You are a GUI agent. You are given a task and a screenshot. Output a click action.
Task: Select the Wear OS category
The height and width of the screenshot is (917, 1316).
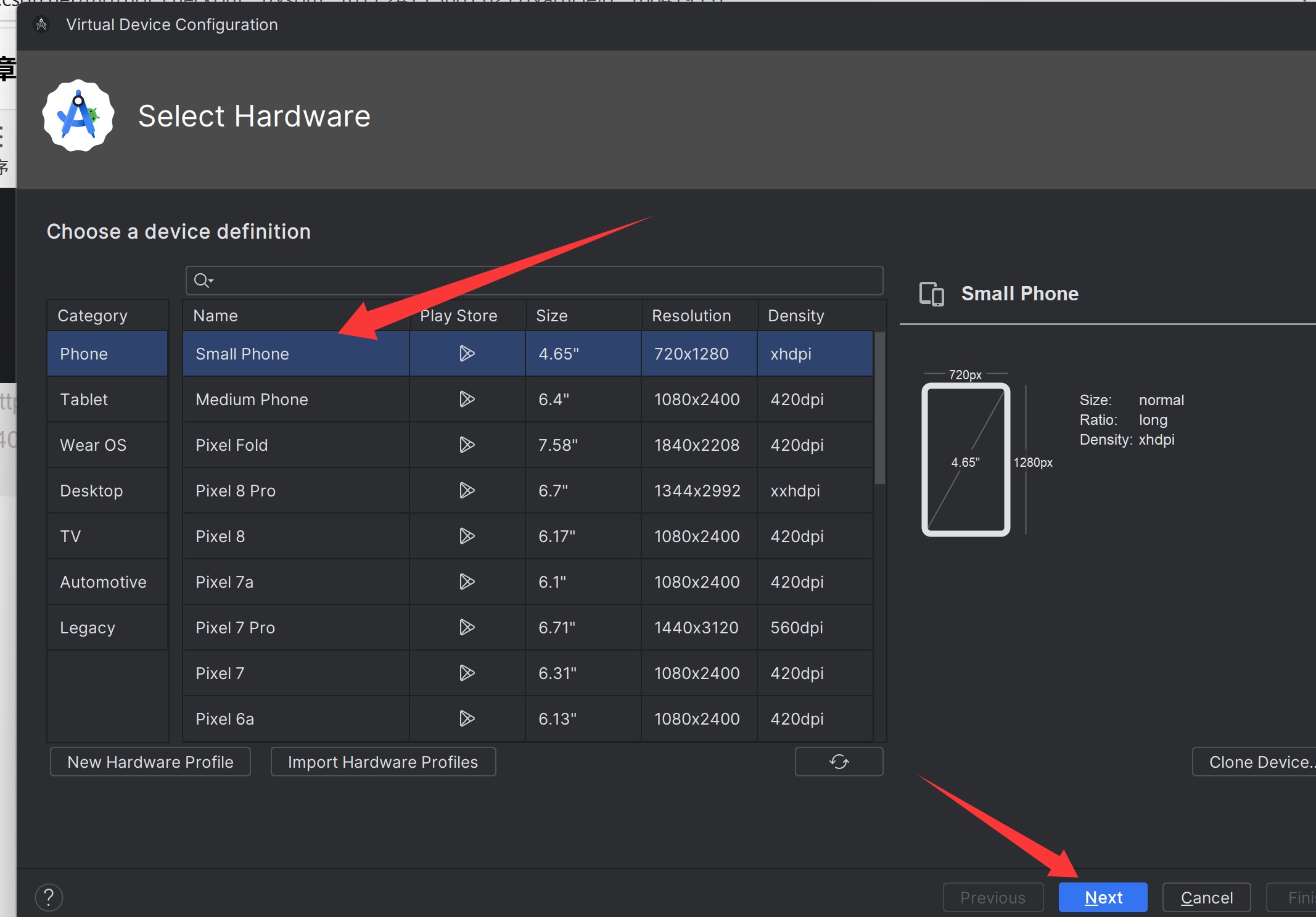tap(93, 445)
